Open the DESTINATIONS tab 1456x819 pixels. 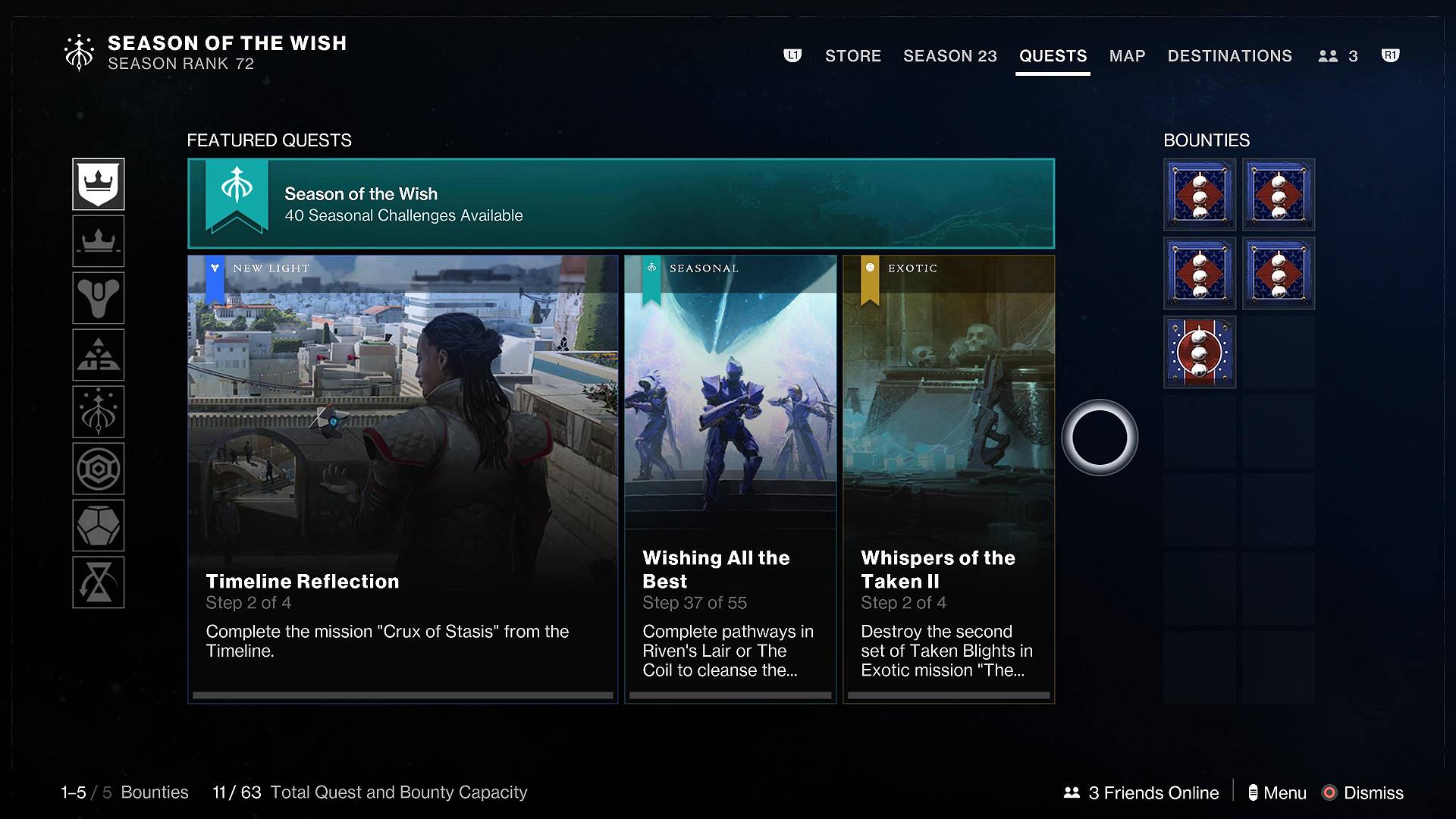point(1229,55)
